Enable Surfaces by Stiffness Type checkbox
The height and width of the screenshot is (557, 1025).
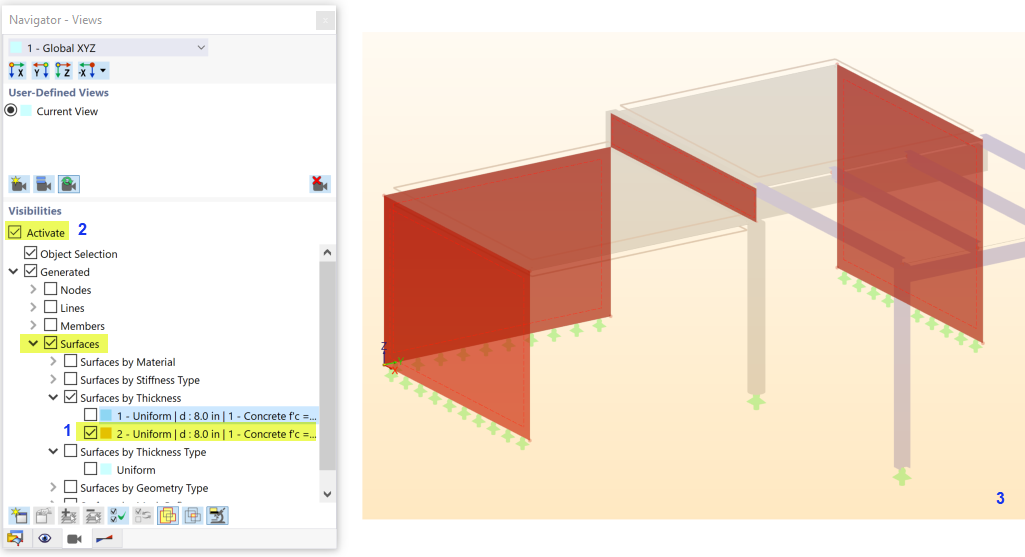click(x=71, y=379)
